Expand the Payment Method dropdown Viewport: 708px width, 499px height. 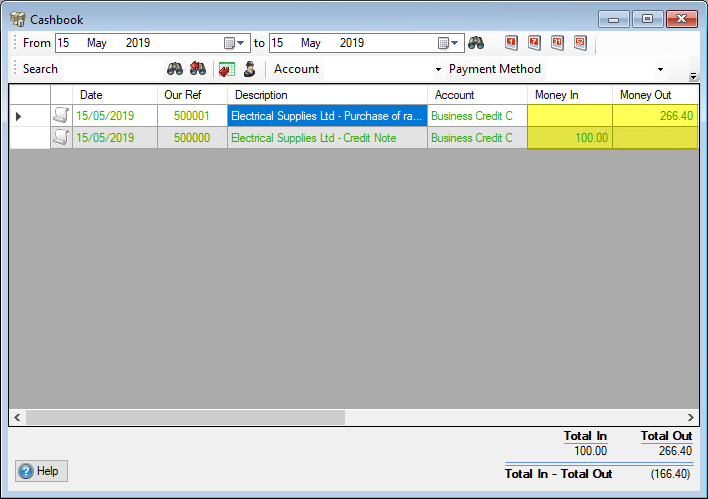click(660, 70)
